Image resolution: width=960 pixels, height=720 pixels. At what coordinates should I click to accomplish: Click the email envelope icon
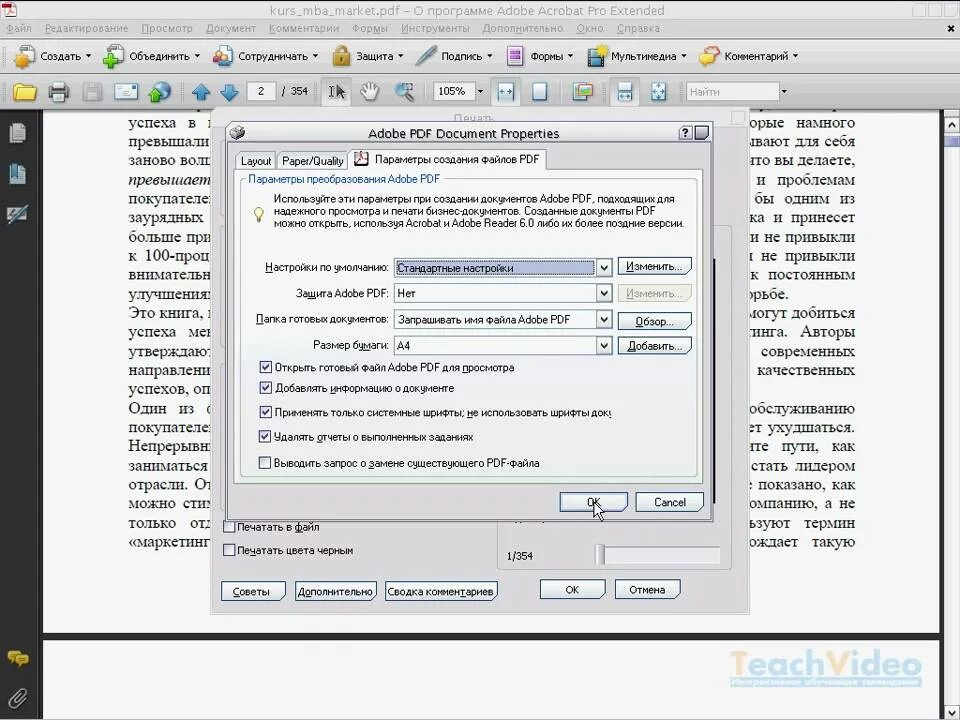click(126, 92)
